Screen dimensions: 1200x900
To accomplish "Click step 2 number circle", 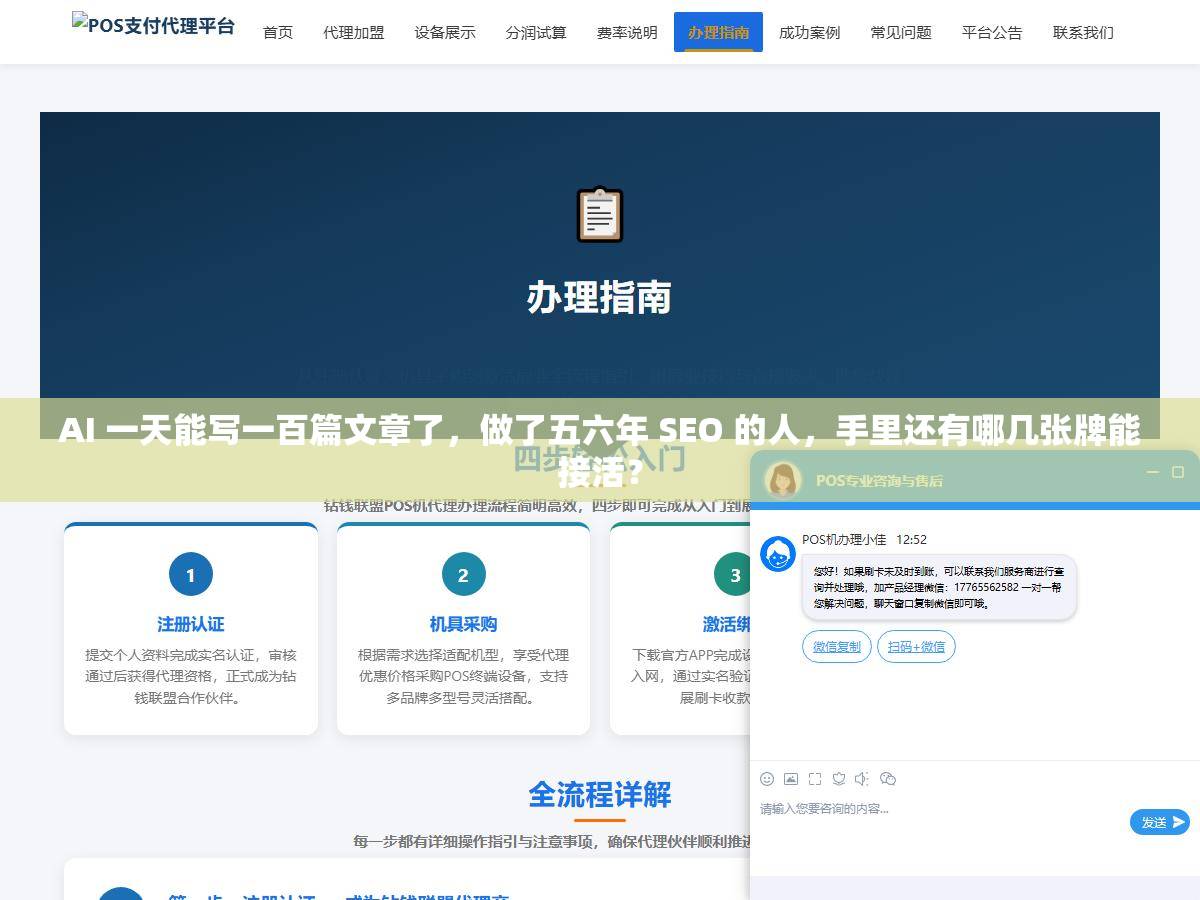I will click(x=463, y=575).
